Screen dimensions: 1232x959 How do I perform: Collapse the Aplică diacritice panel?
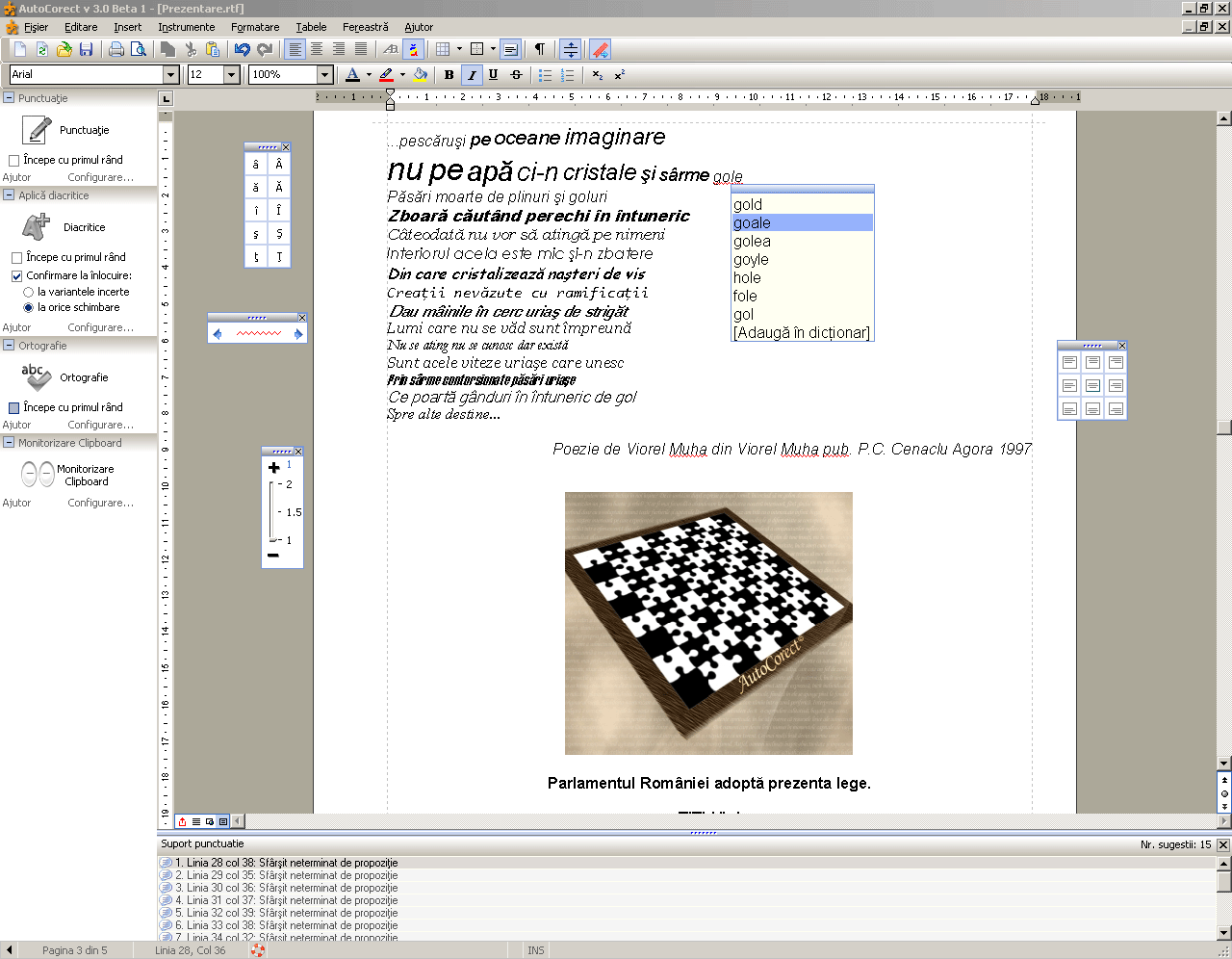(10, 195)
